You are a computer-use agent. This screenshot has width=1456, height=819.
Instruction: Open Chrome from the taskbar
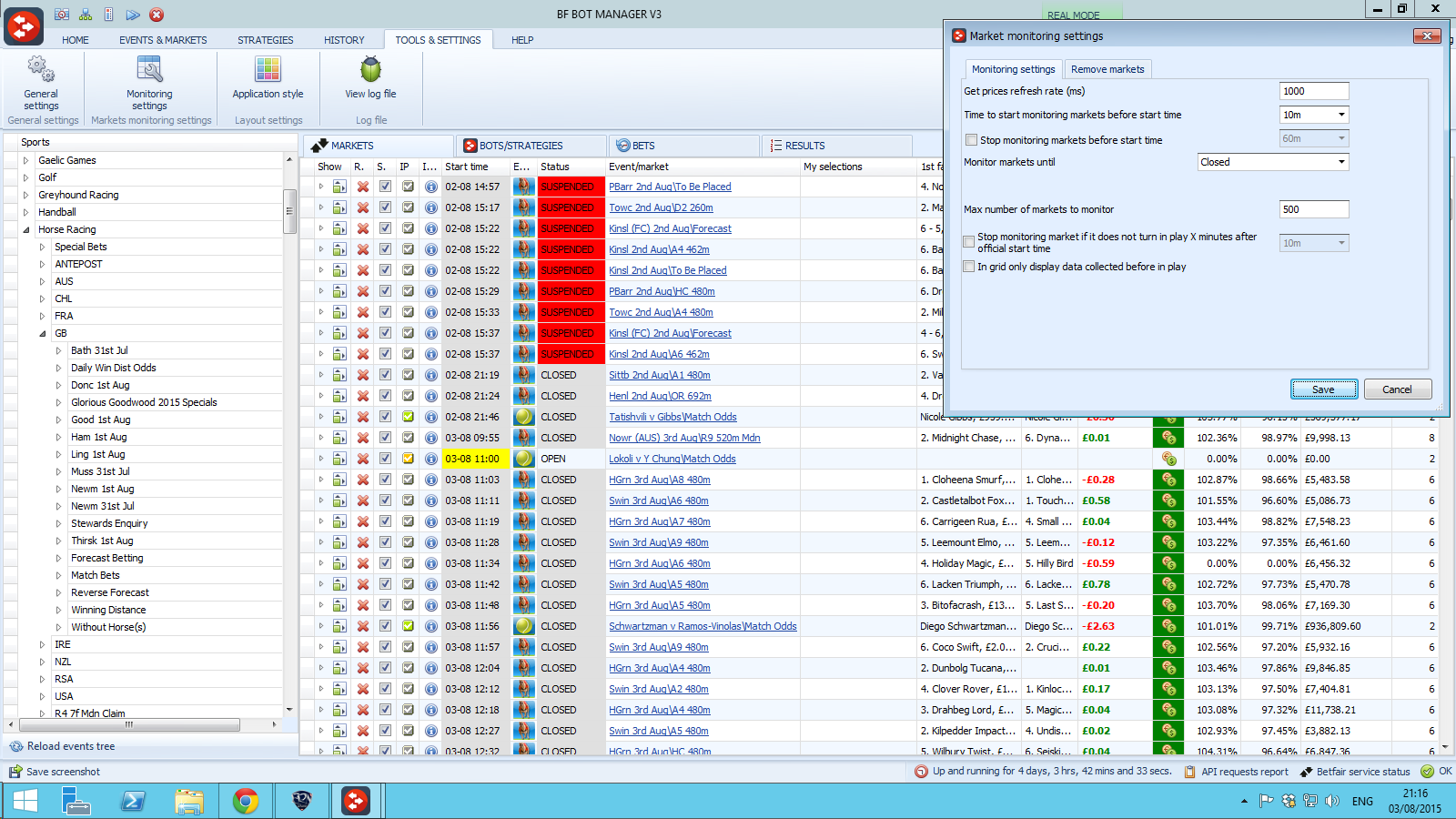pyautogui.click(x=245, y=801)
